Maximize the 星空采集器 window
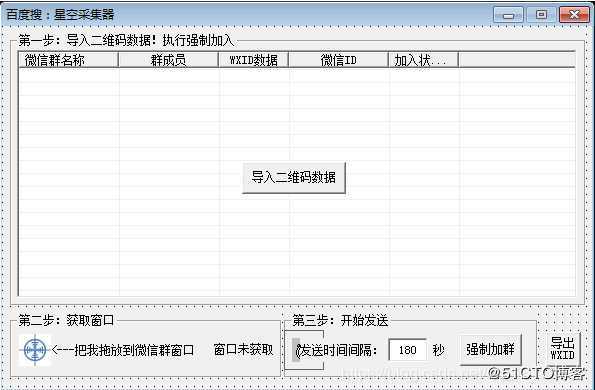 (541, 15)
